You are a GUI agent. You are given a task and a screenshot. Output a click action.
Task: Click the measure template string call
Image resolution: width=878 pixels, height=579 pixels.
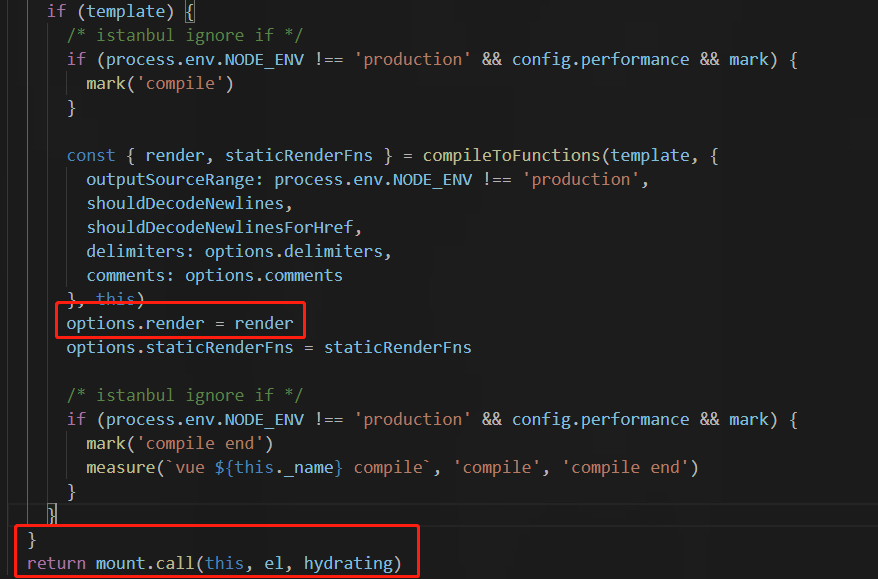[x=392, y=468]
